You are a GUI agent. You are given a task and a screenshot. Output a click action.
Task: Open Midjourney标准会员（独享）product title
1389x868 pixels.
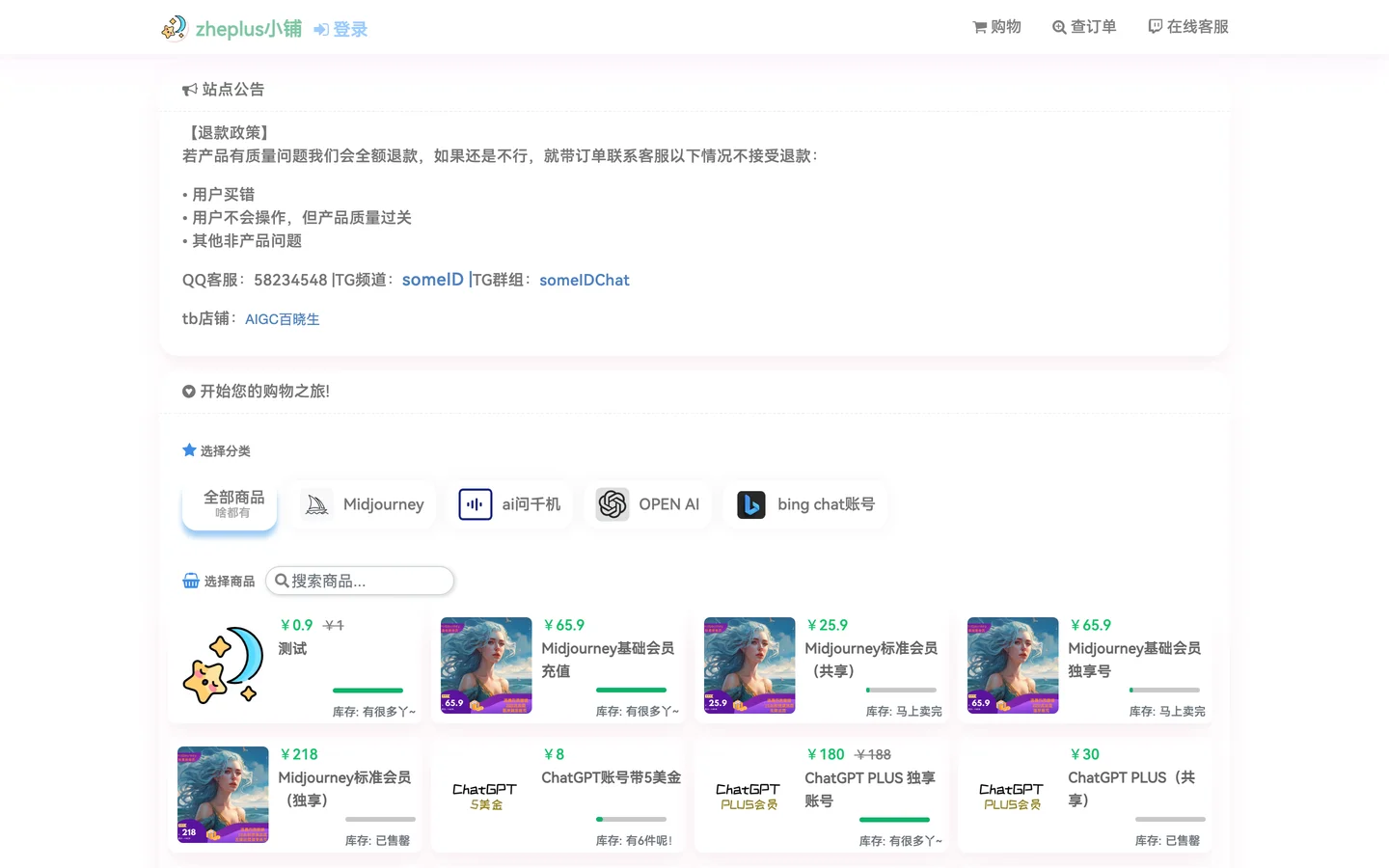pos(344,789)
